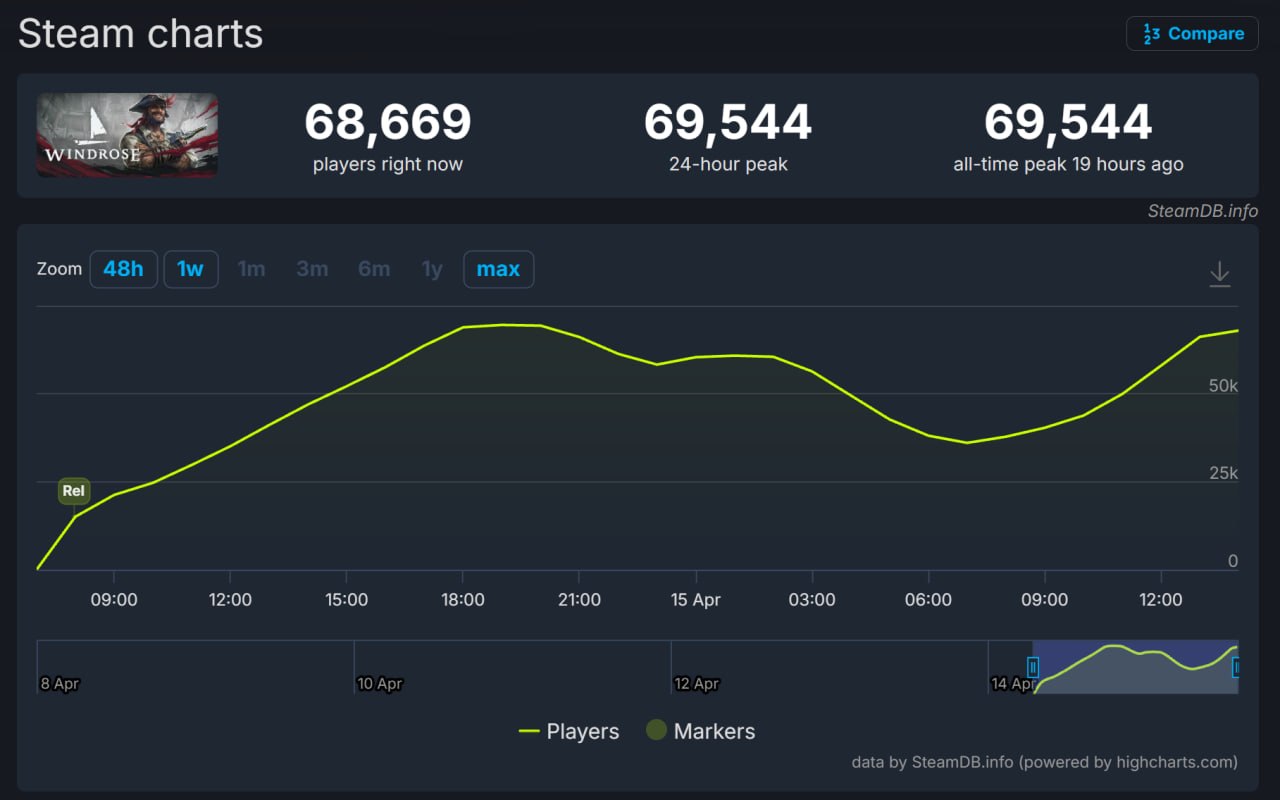Download the chart data via the download icon
The height and width of the screenshot is (800, 1280).
[x=1219, y=274]
